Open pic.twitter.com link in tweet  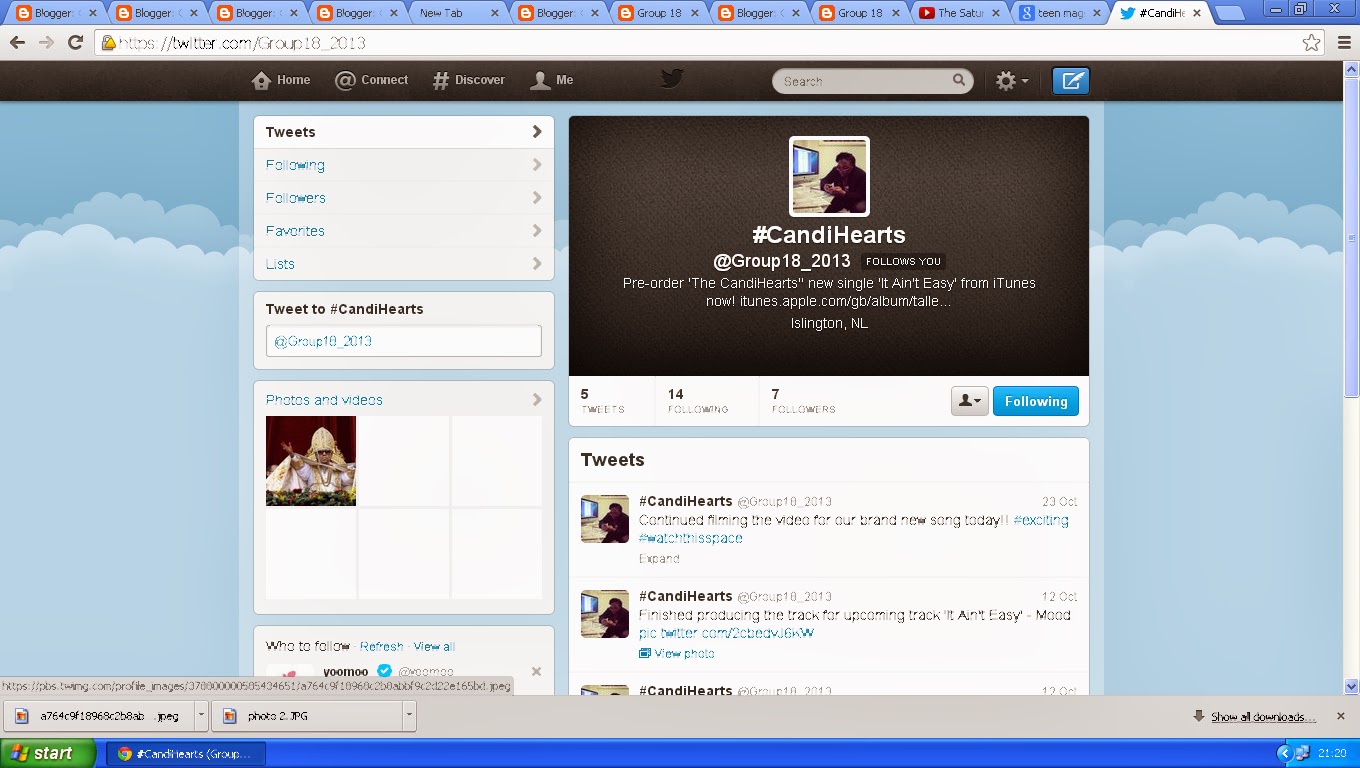726,633
